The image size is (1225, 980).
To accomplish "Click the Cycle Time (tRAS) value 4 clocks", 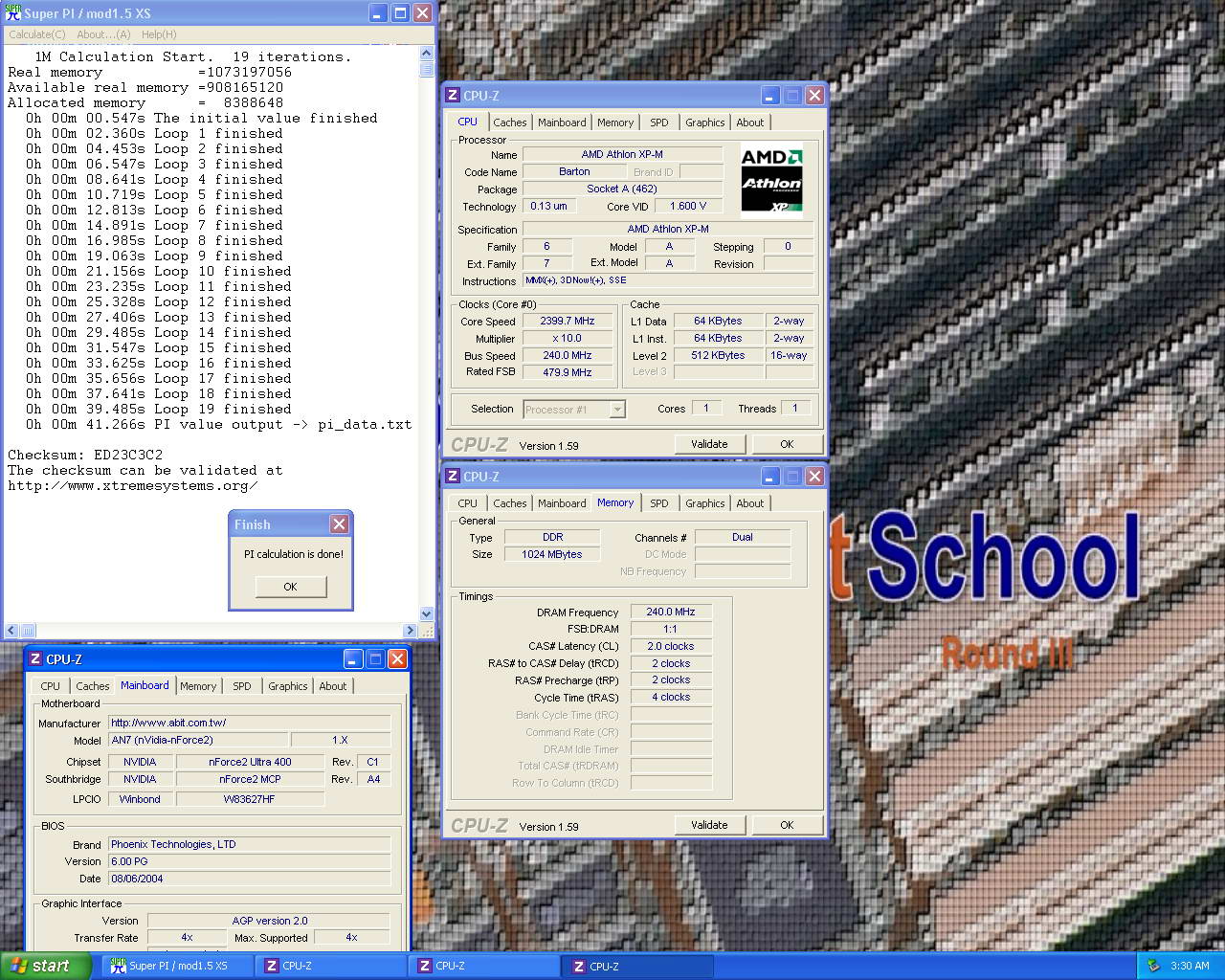I will pyautogui.click(x=671, y=698).
